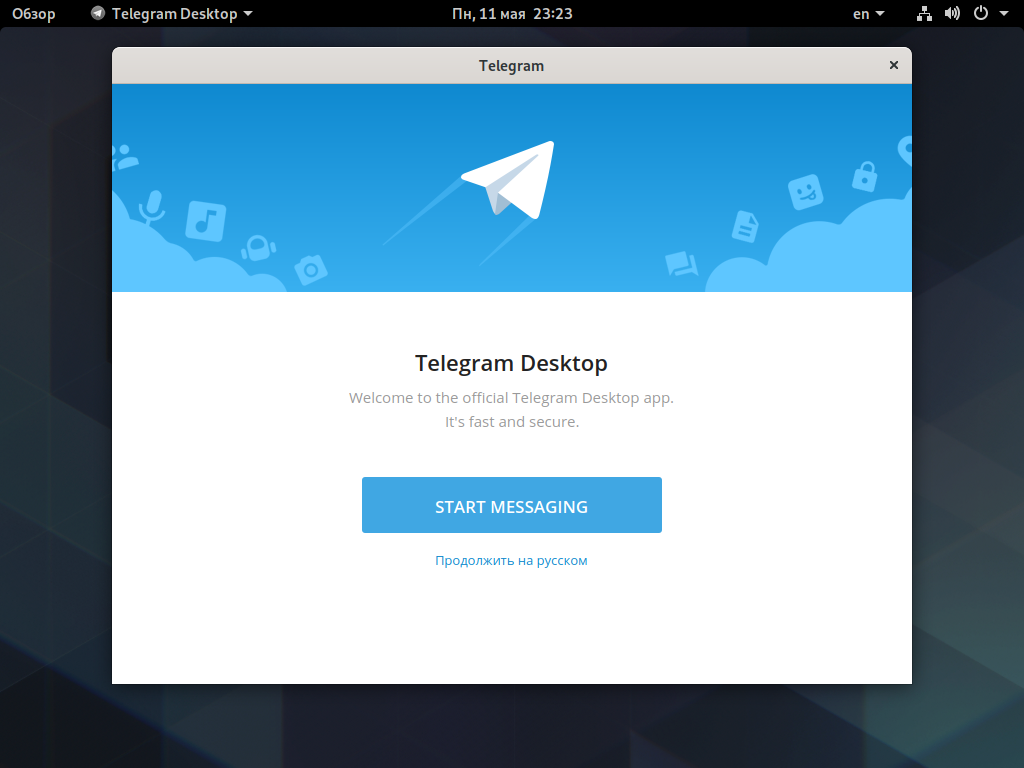This screenshot has height=768, width=1024.
Task: Open the network status icon in top bar
Action: point(924,14)
